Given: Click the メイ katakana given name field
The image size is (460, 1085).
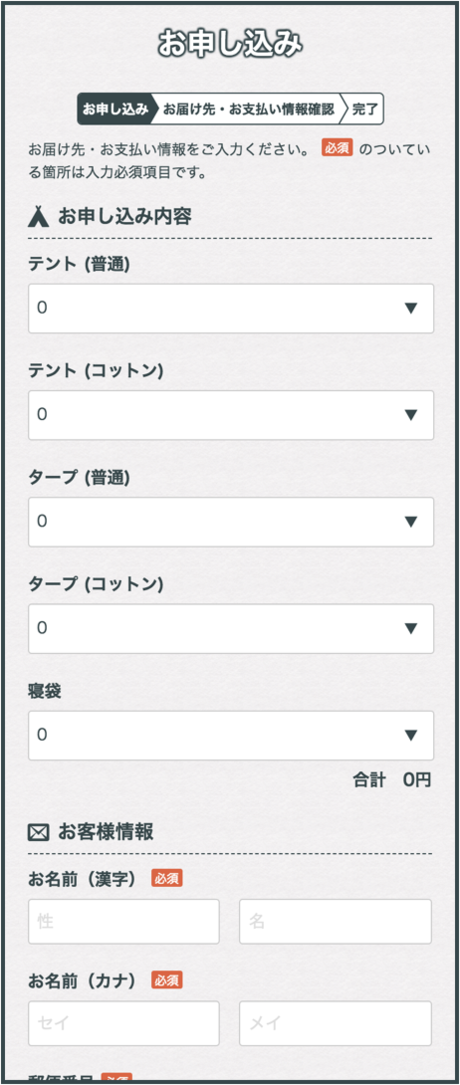Looking at the screenshot, I should pyautogui.click(x=335, y=1023).
